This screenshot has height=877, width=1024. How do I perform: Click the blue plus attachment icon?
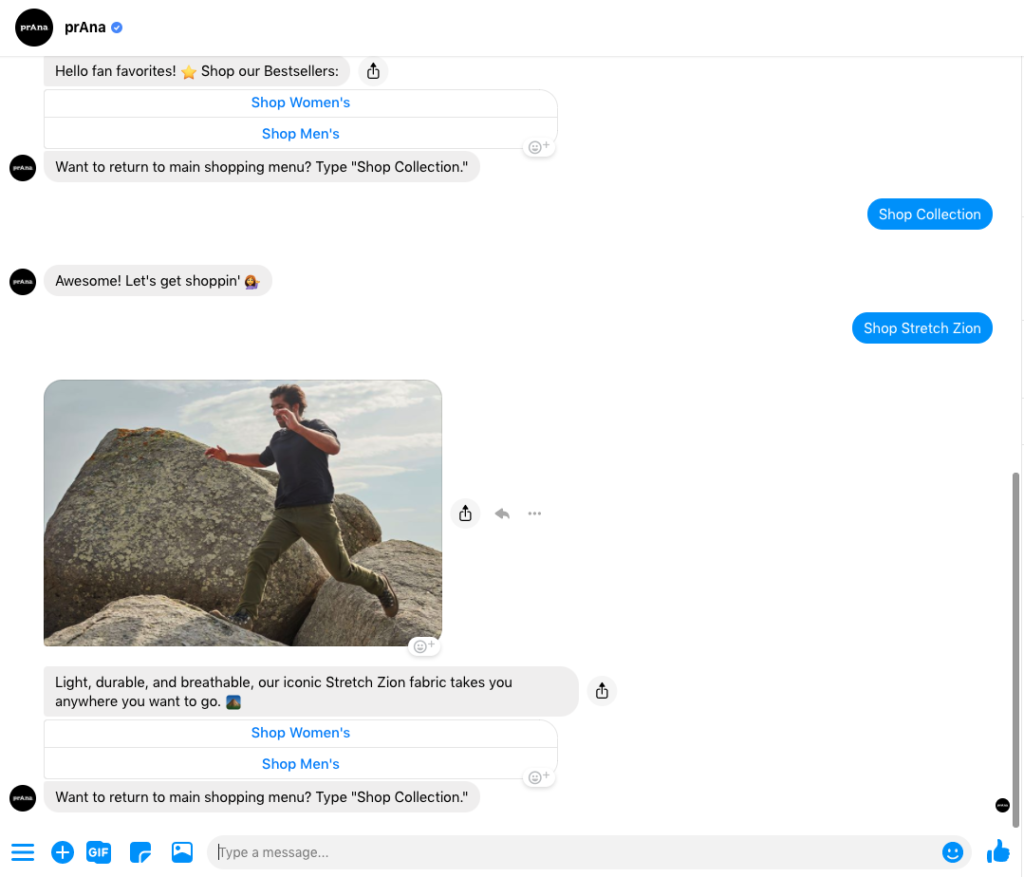pos(62,852)
